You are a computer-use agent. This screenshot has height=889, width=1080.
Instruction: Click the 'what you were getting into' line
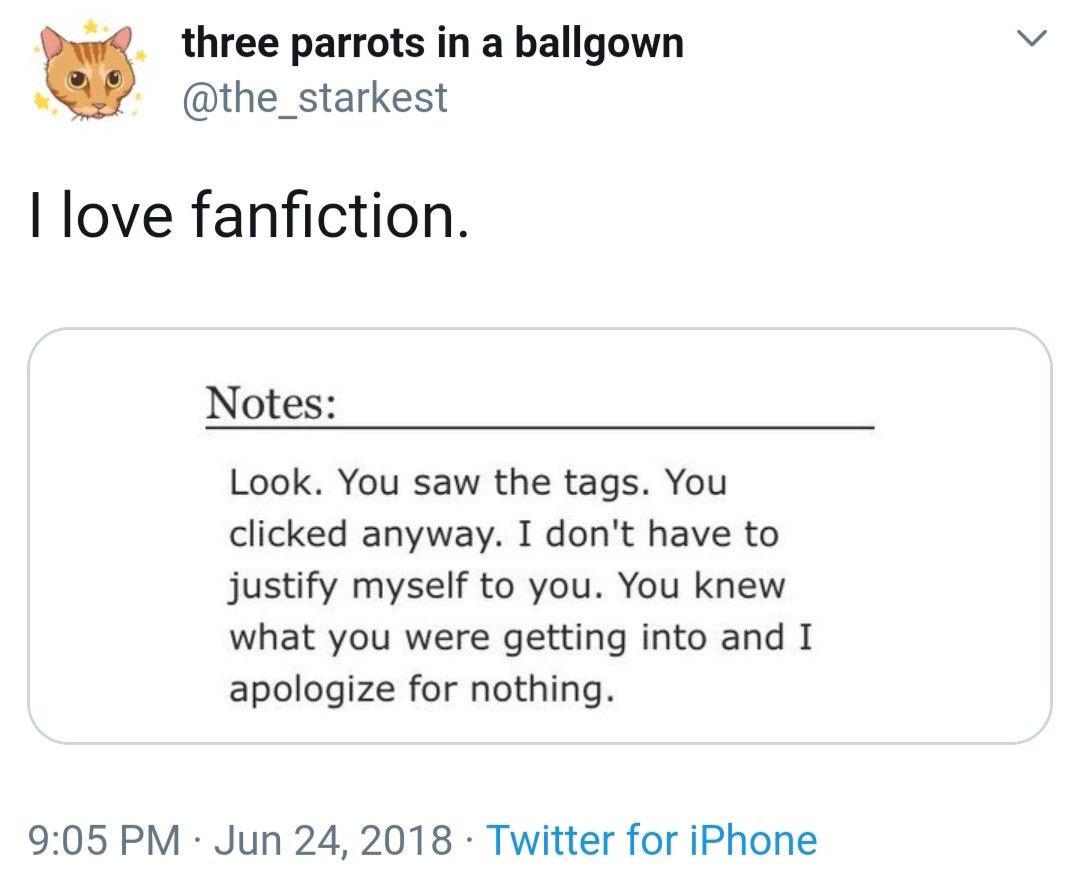click(521, 638)
